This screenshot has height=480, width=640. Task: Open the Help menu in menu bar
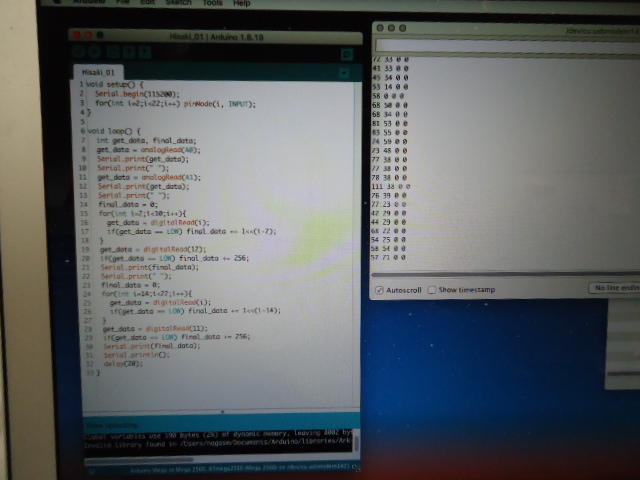coord(242,3)
